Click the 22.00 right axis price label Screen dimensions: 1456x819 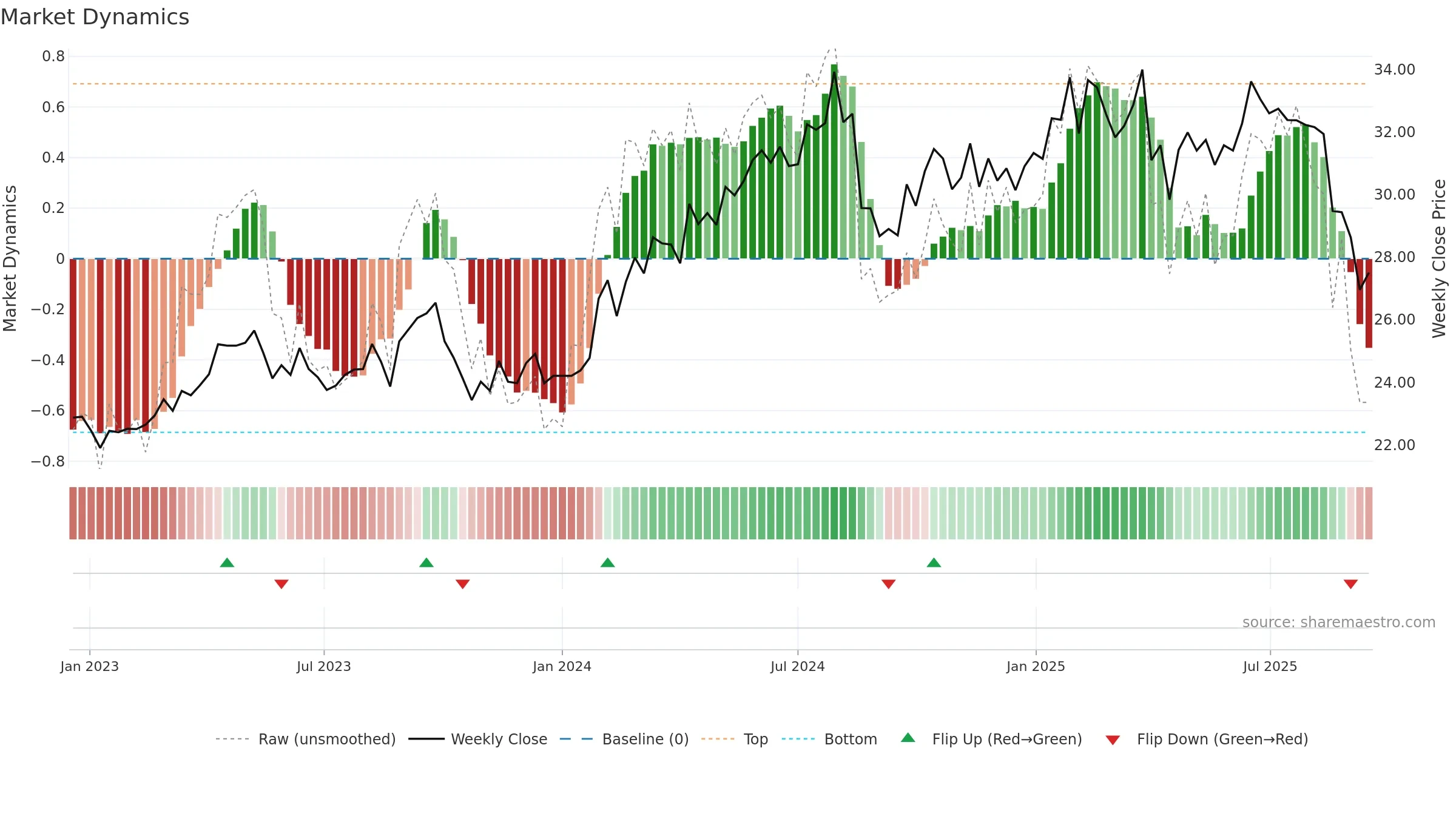[x=1395, y=445]
